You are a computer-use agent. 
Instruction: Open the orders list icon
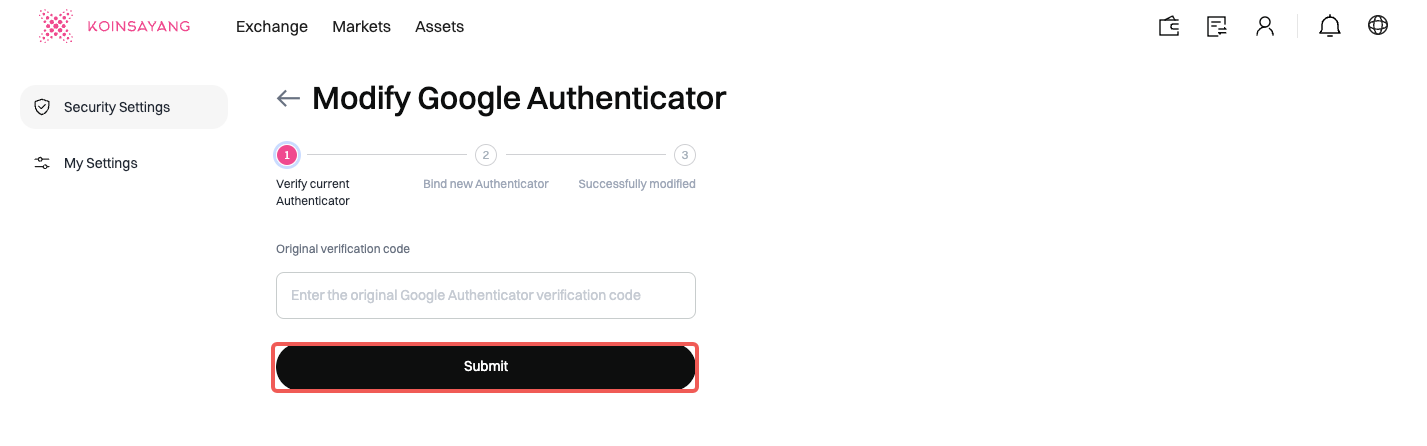(1217, 27)
